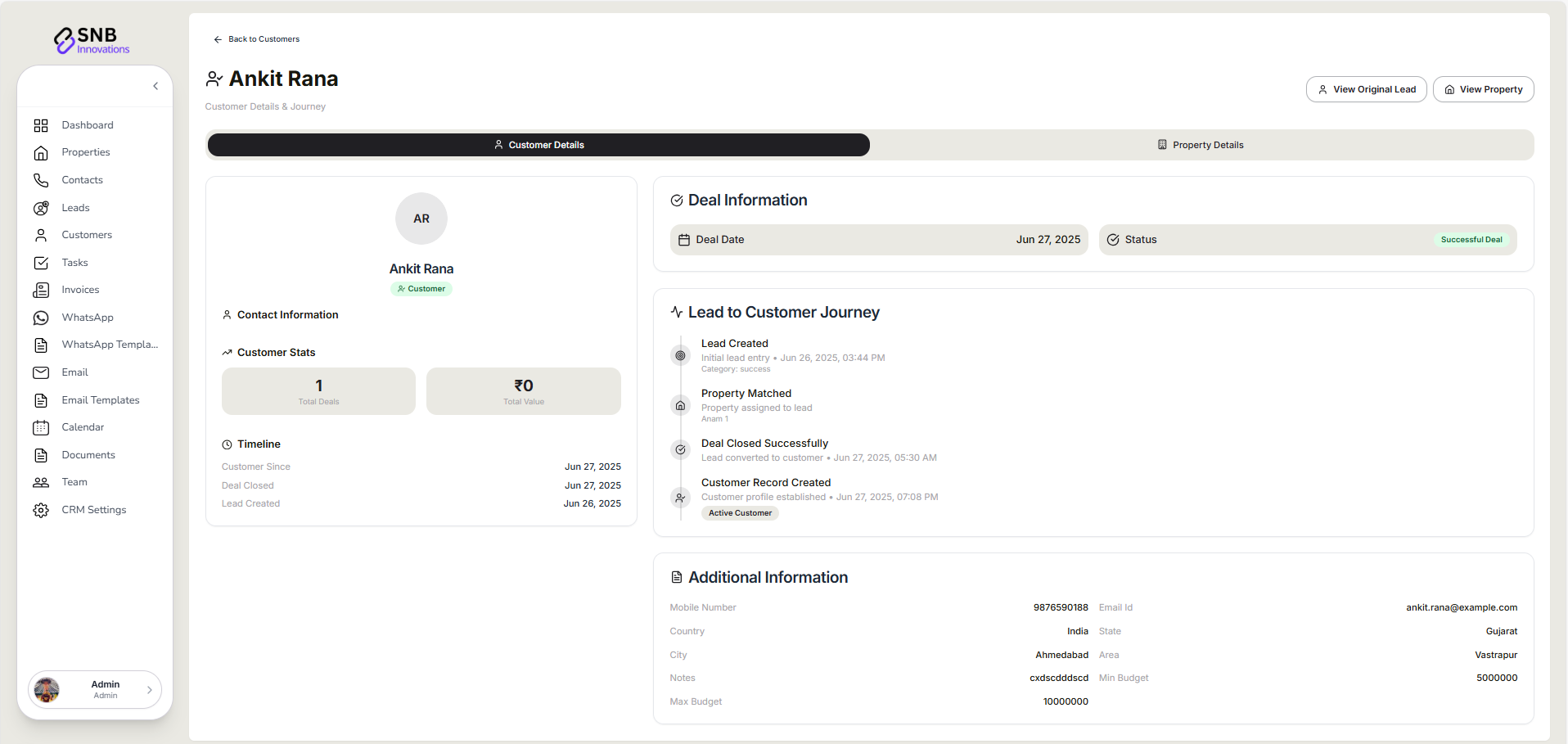This screenshot has width=1568, height=744.
Task: Click the Status check-circle icon
Action: (1113, 240)
